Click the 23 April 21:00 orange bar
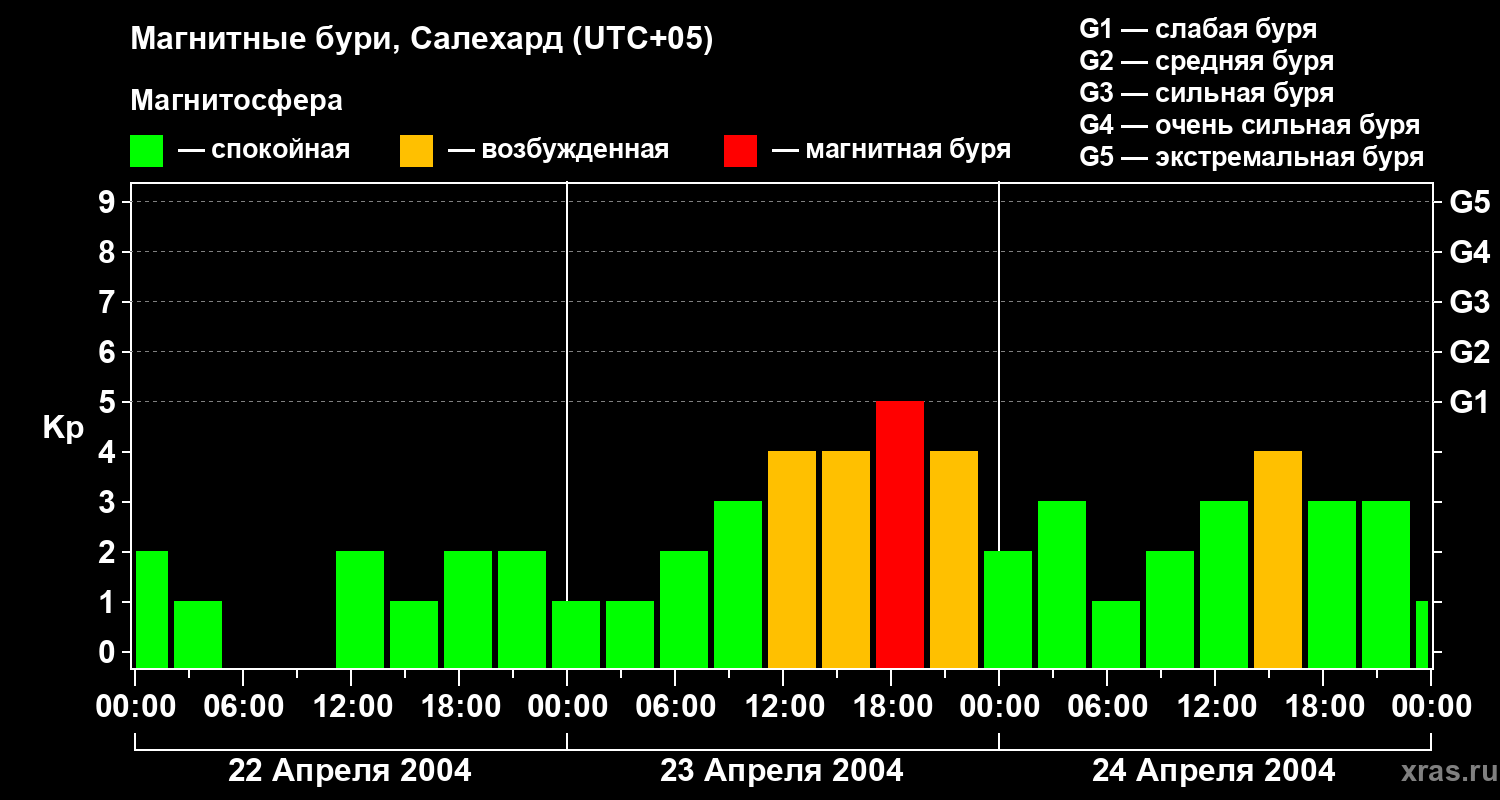The height and width of the screenshot is (800, 1500). coord(954,560)
